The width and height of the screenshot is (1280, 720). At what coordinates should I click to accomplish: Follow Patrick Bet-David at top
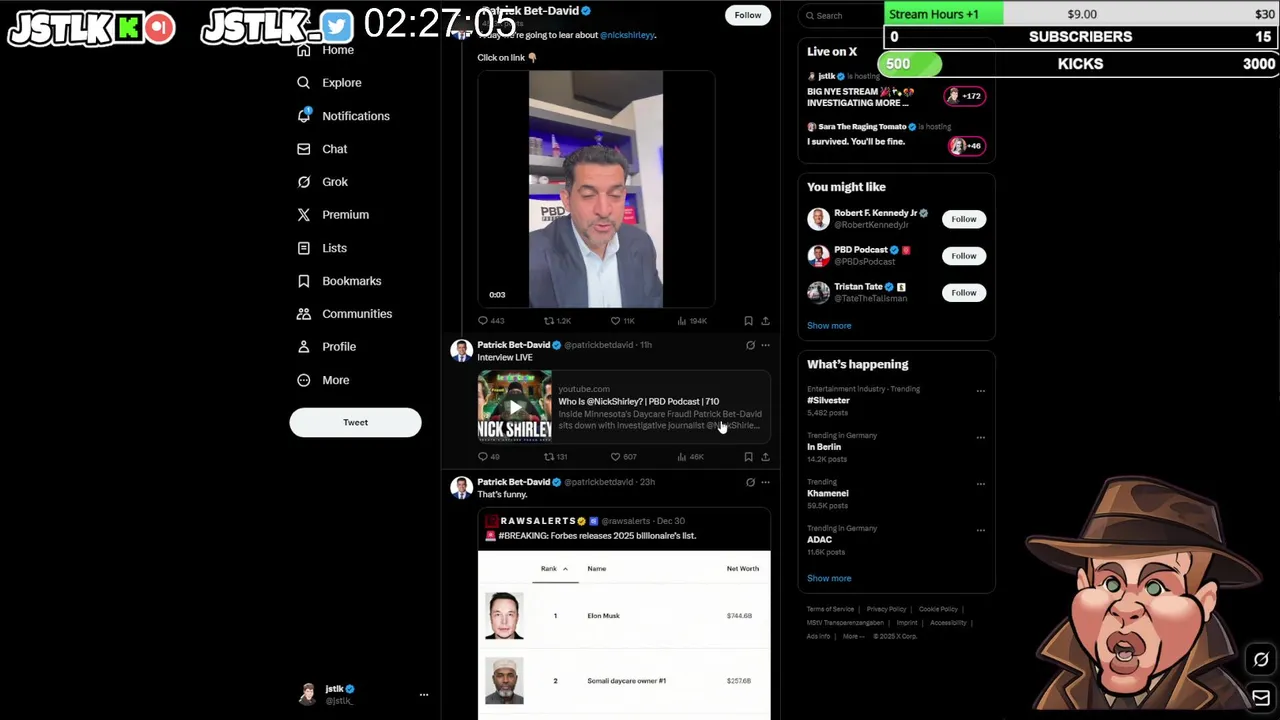[747, 15]
